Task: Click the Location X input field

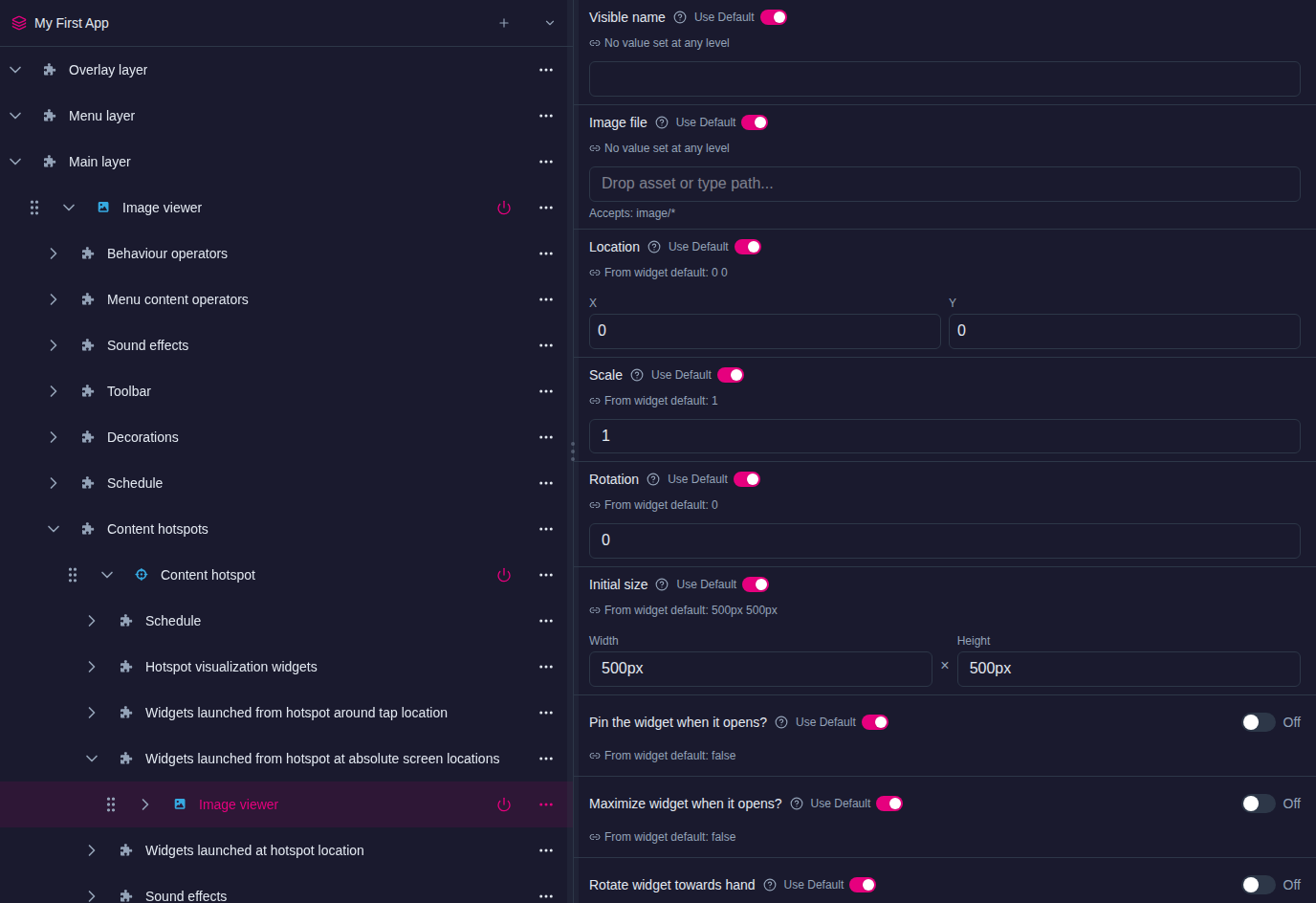Action: pos(765,332)
